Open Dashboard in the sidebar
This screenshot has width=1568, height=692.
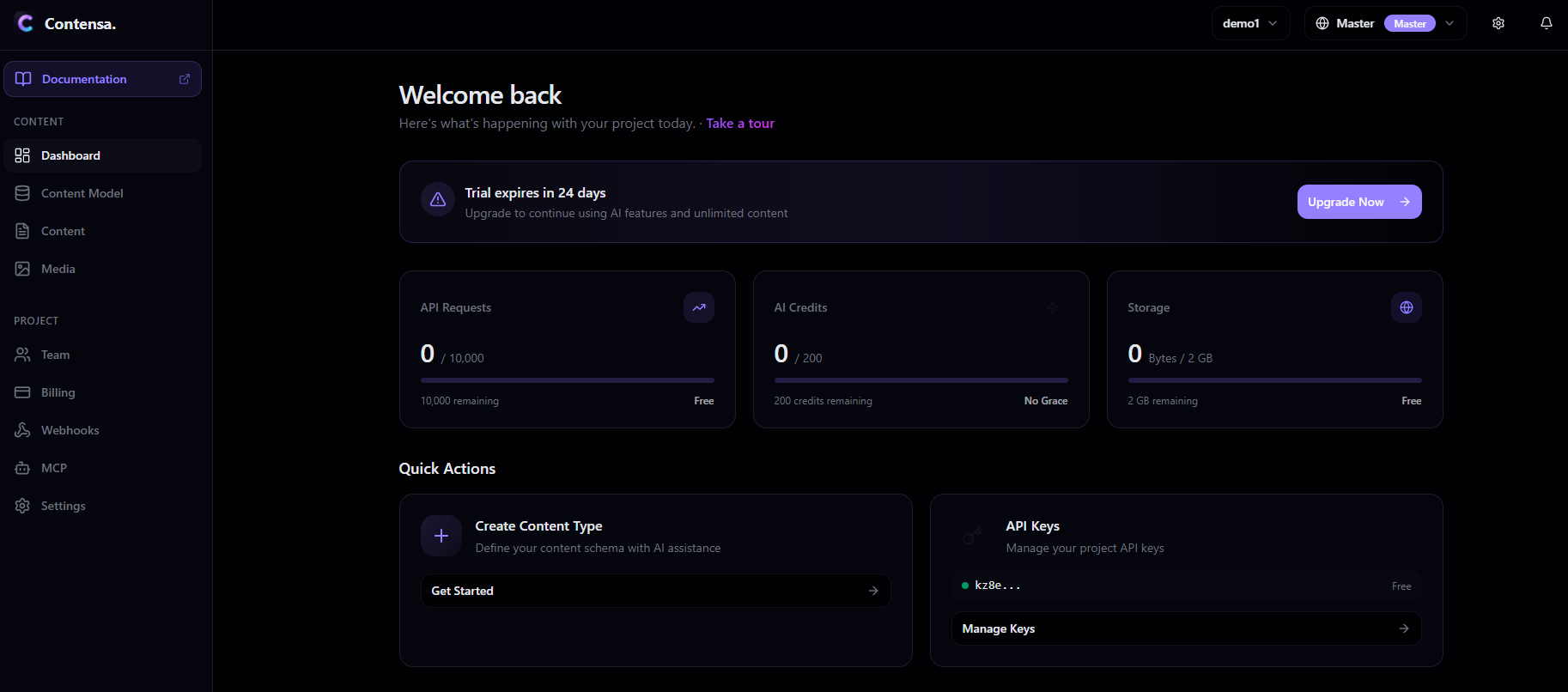click(102, 155)
